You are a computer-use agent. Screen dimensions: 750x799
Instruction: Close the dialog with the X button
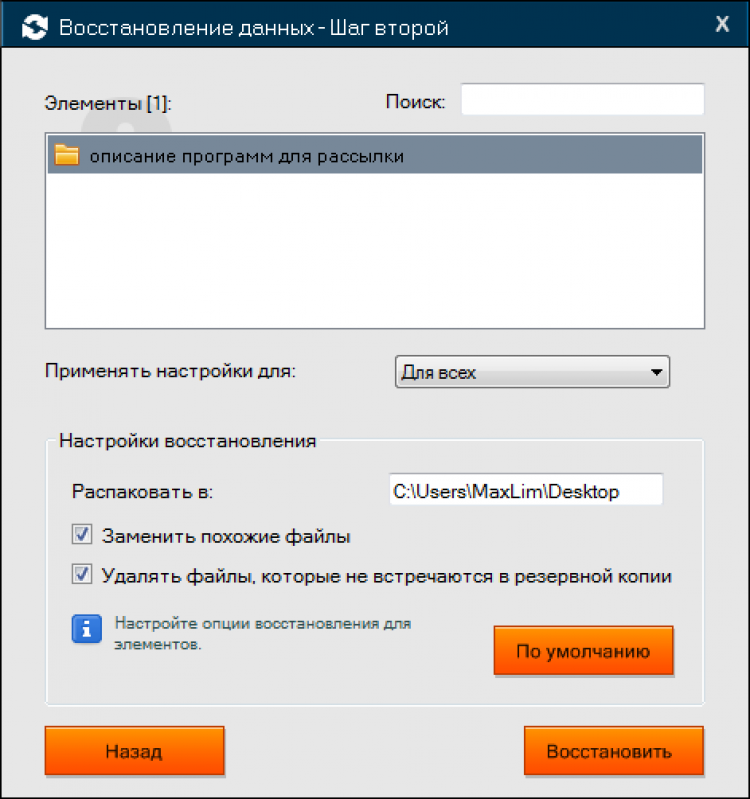(x=722, y=26)
